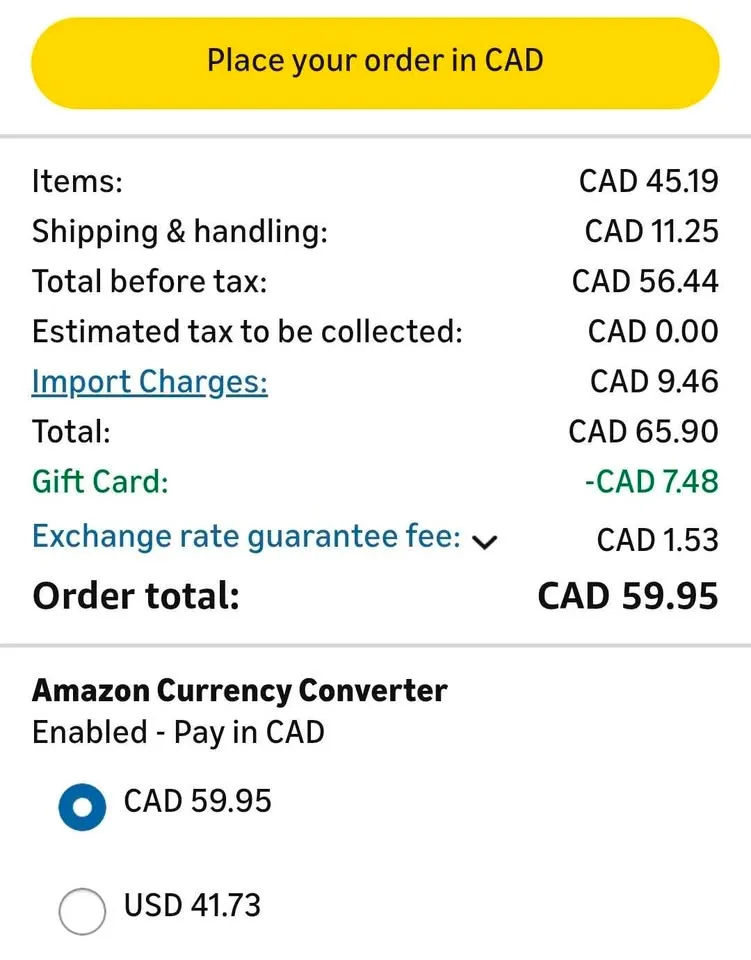Select the USD 41.73 radio button

(82, 910)
